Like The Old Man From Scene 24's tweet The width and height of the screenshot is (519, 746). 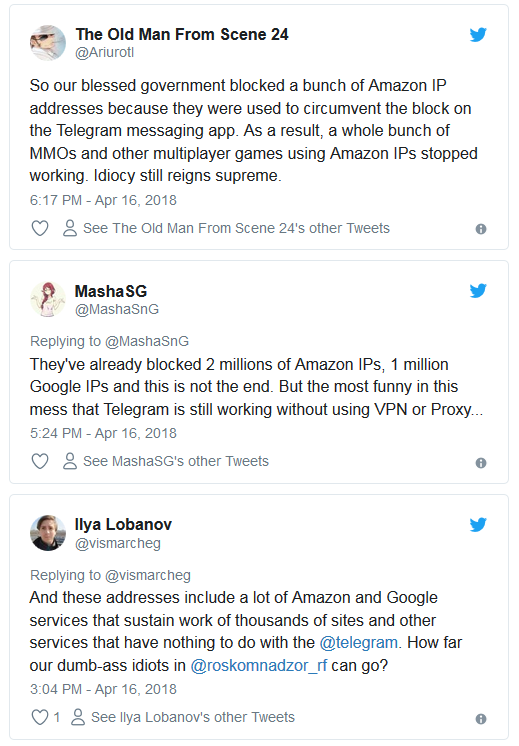pos(40,228)
